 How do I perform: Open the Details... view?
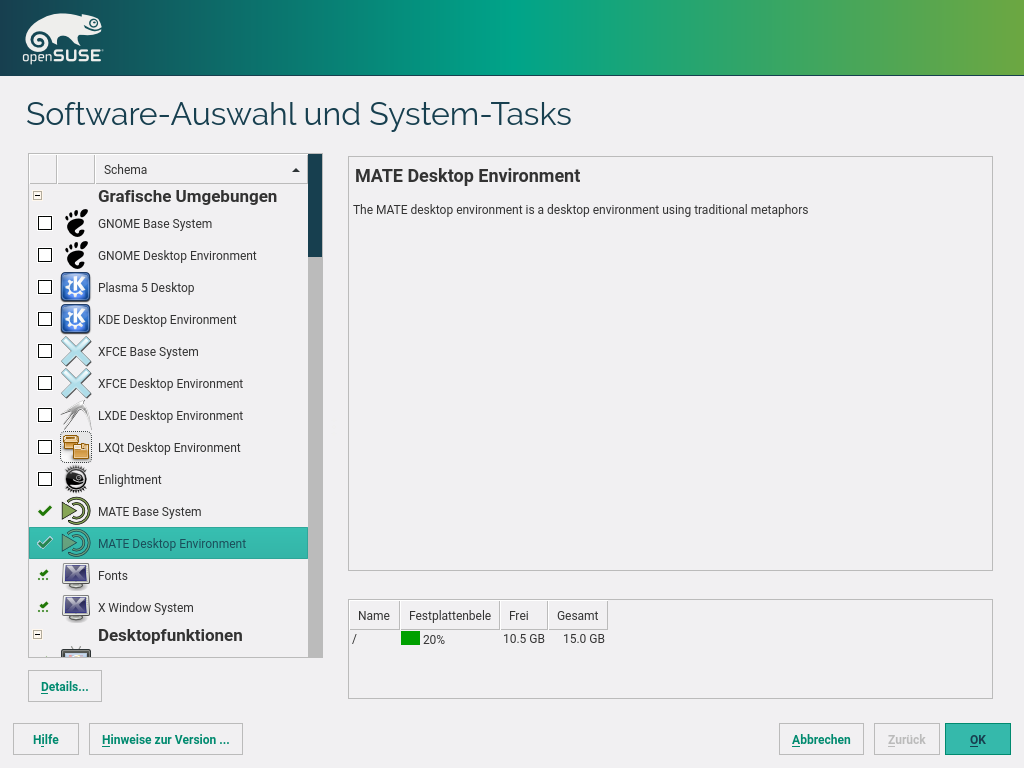point(65,687)
